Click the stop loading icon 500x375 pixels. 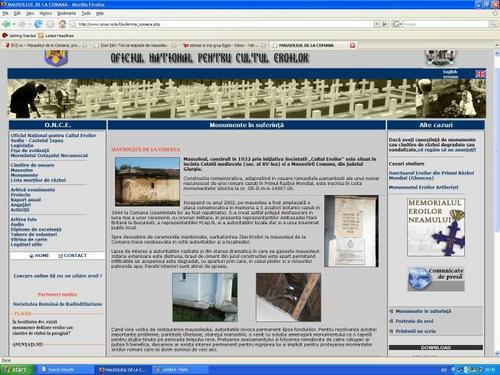(50, 24)
